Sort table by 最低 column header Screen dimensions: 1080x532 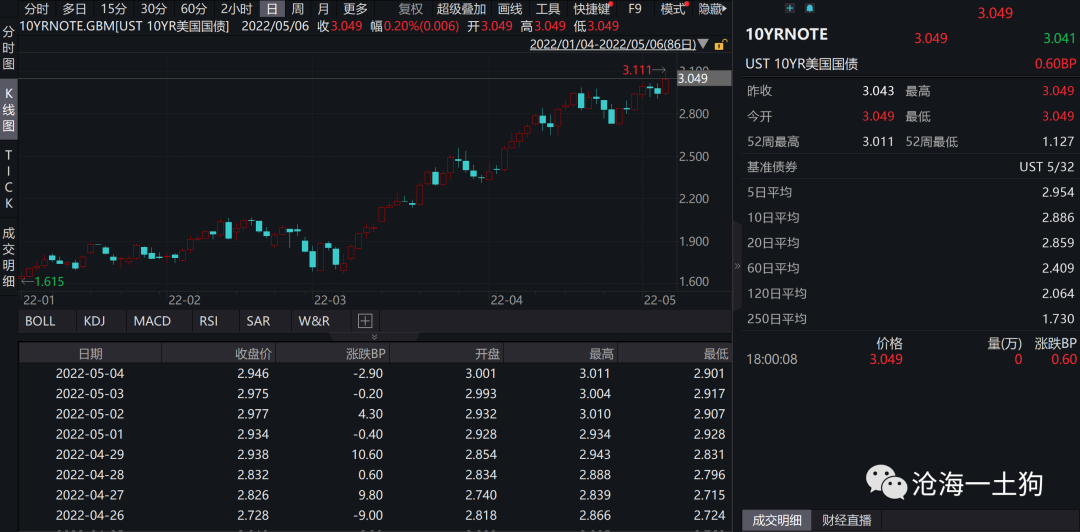[675, 354]
